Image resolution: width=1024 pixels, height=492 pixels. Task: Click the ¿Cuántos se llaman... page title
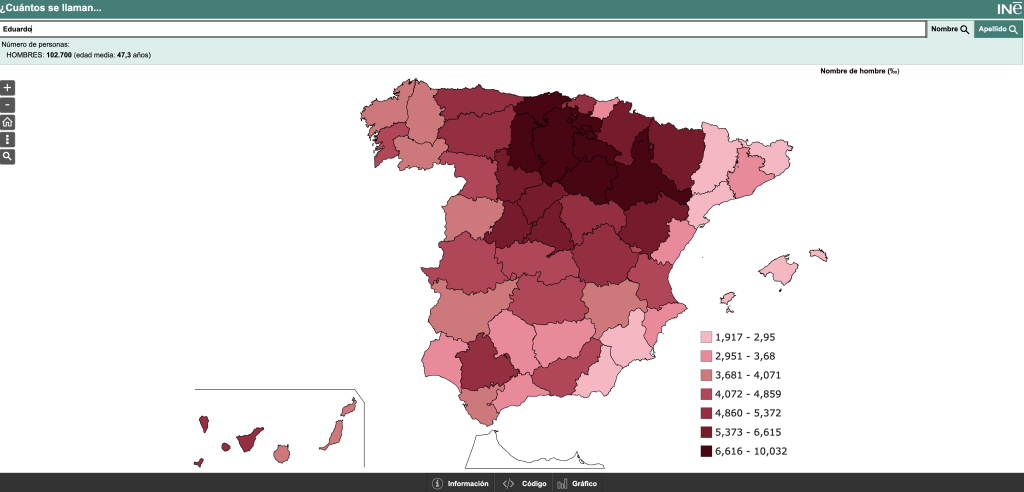pos(50,8)
